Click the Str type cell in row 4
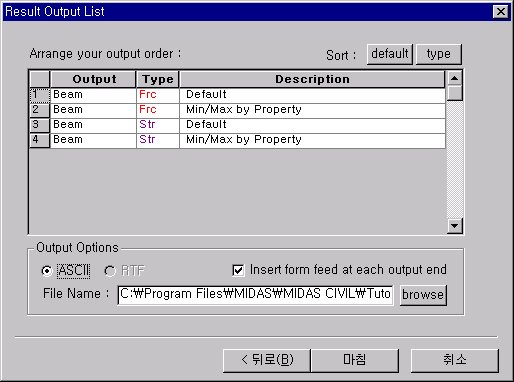This screenshot has width=514, height=382. [158, 140]
